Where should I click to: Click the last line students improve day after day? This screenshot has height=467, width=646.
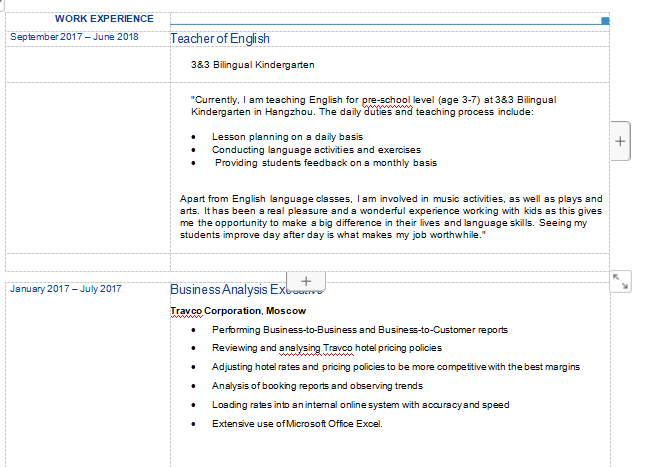pyautogui.click(x=333, y=235)
